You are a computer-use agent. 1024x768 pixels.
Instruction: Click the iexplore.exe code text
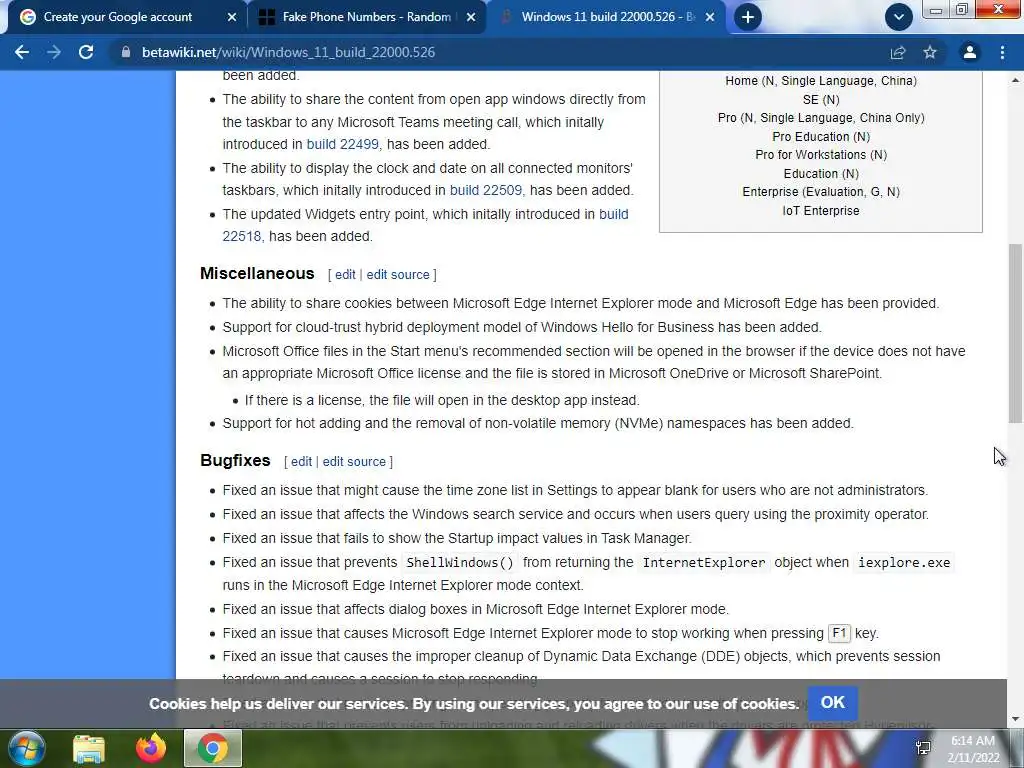pyautogui.click(x=904, y=563)
